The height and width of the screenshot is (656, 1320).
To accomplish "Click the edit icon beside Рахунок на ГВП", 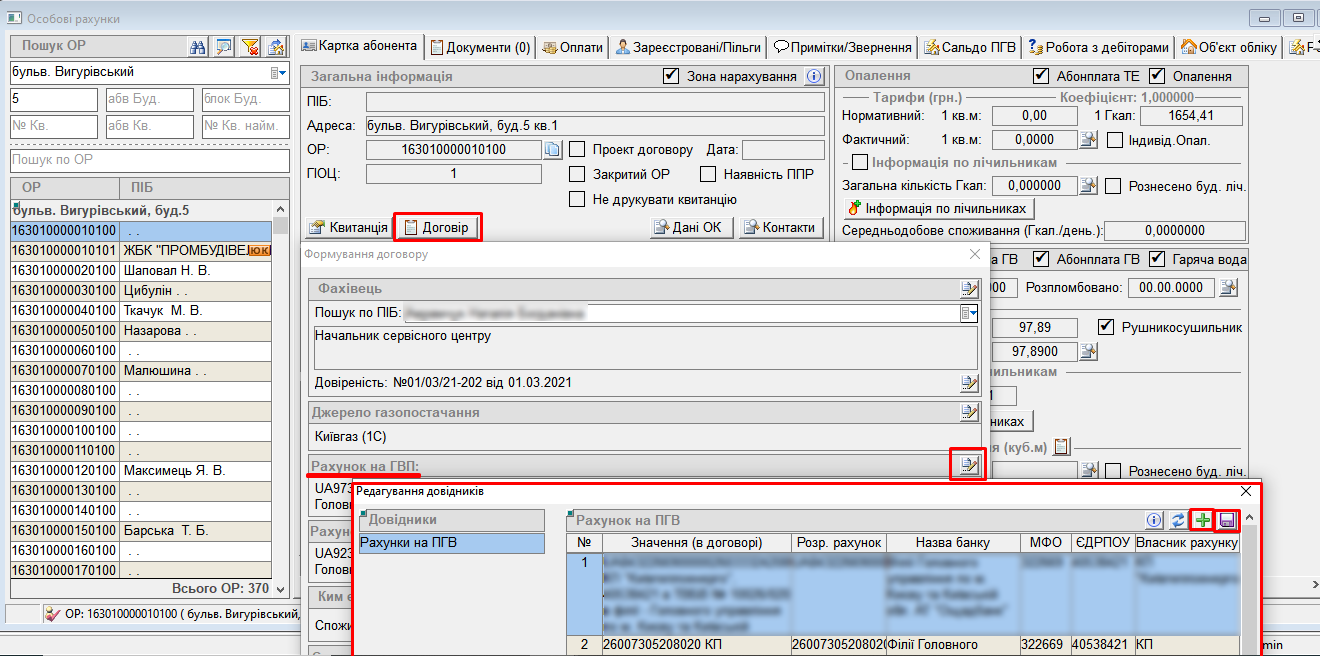I will [x=967, y=464].
